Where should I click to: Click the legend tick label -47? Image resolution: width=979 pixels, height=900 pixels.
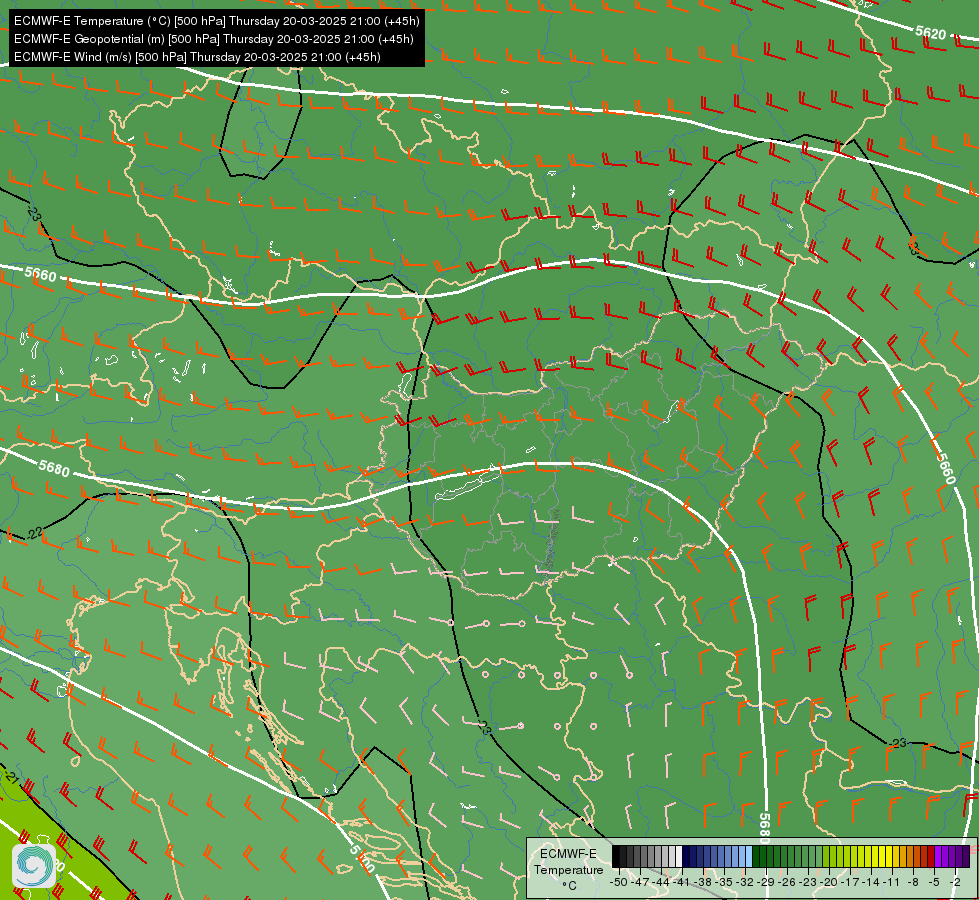coord(640,883)
